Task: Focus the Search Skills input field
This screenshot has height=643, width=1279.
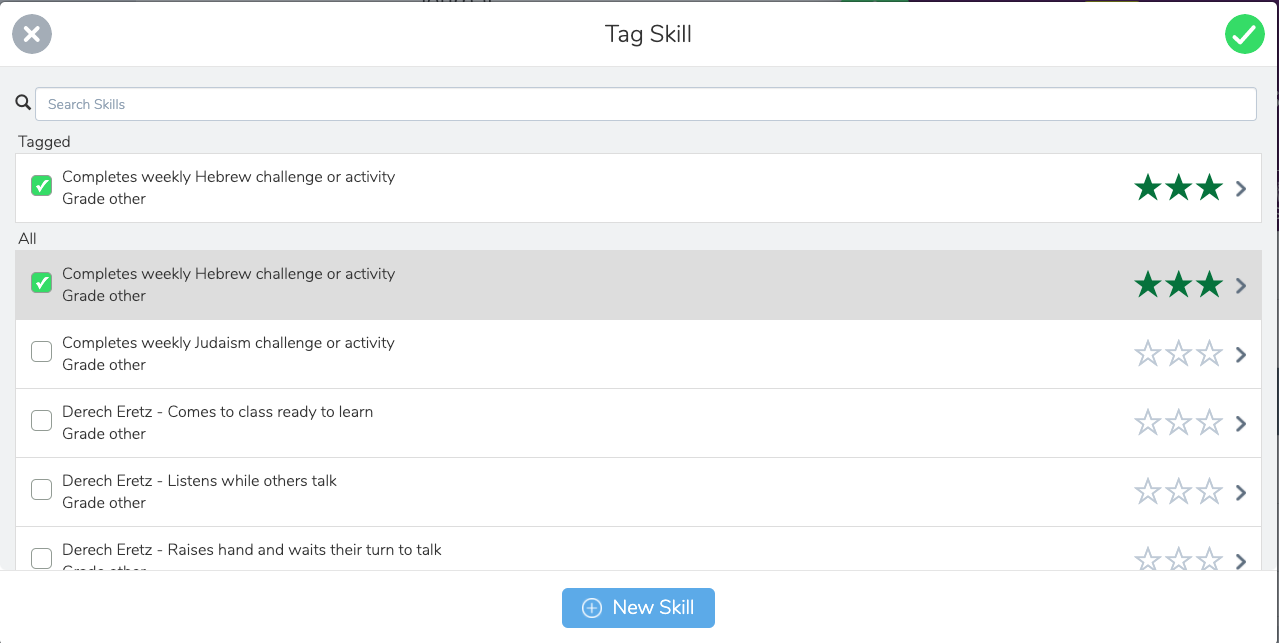Action: [645, 104]
